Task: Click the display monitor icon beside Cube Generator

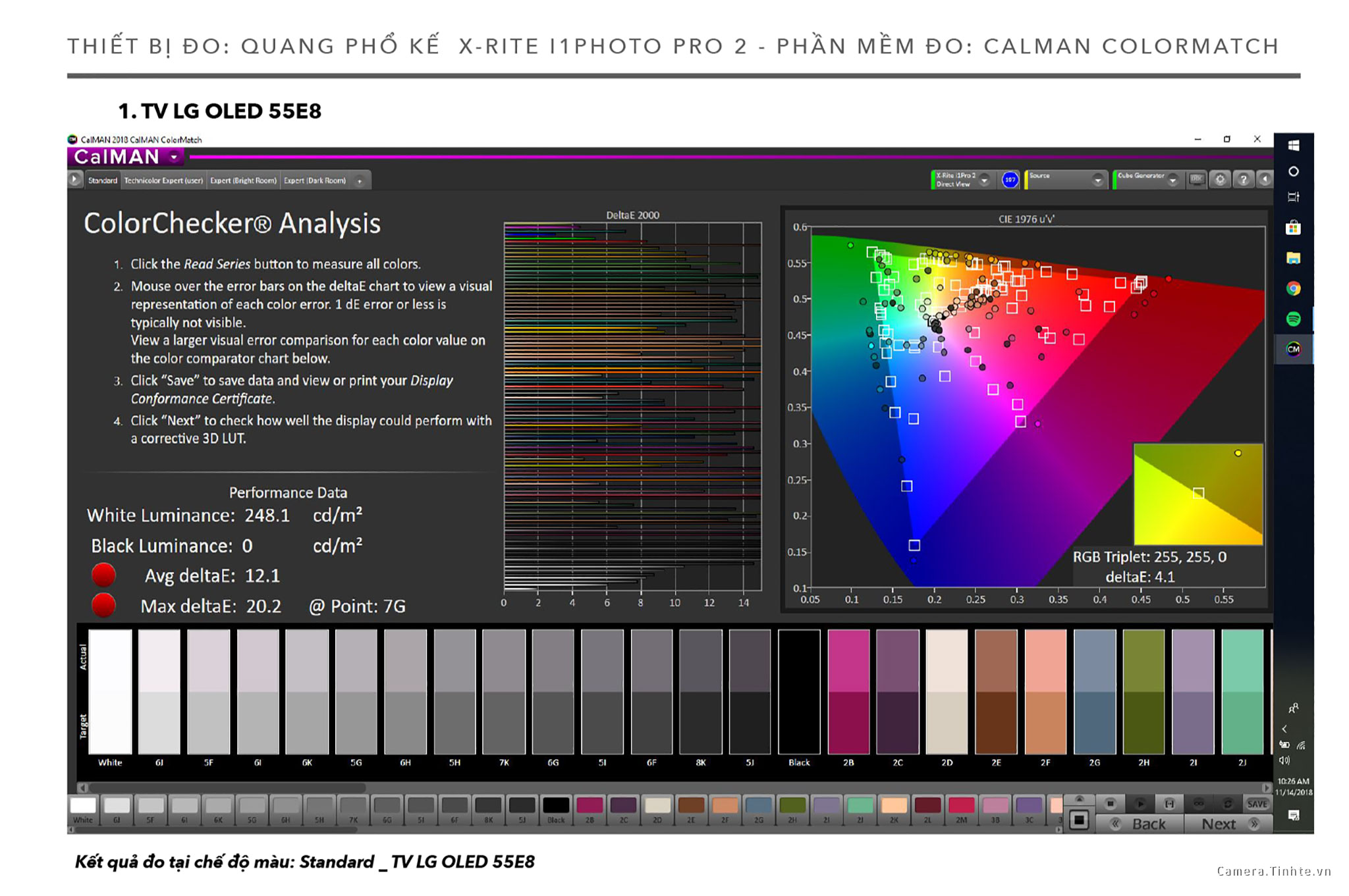Action: coord(1196,180)
